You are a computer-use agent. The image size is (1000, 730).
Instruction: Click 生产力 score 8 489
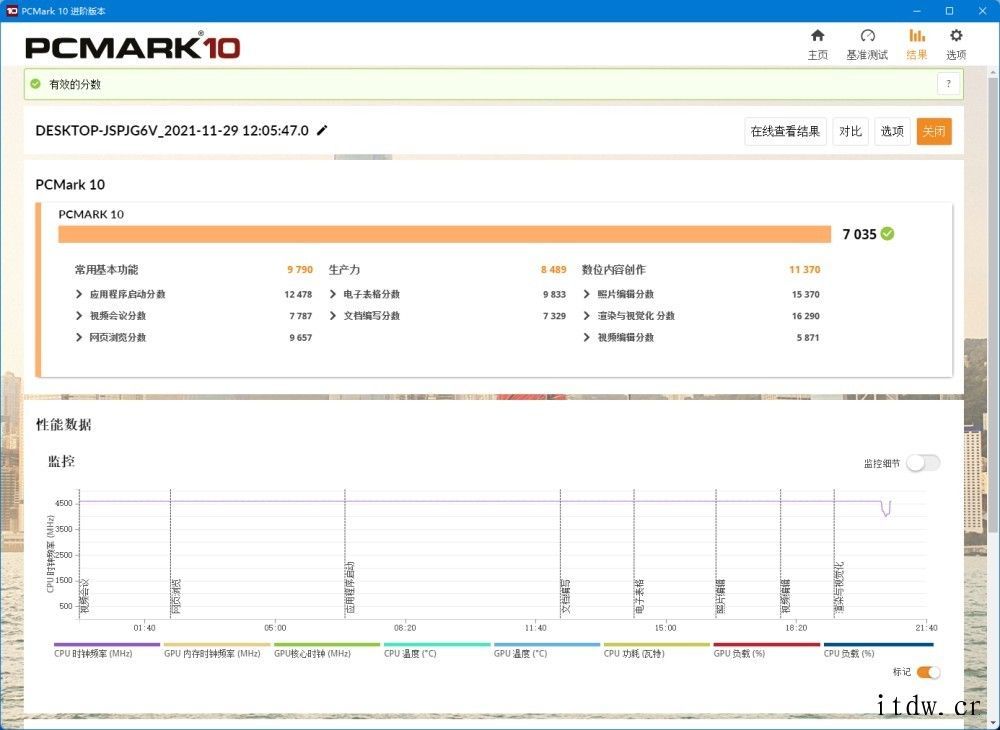554,270
